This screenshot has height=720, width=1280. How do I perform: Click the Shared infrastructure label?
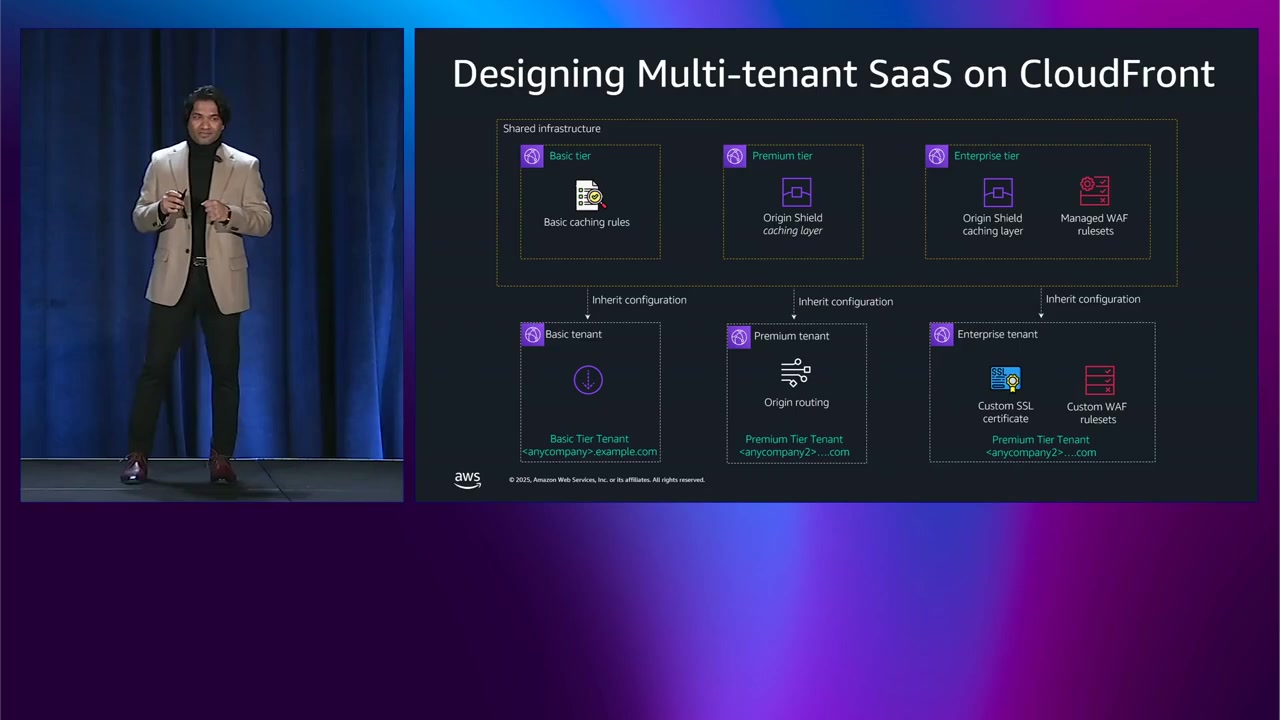[551, 129]
